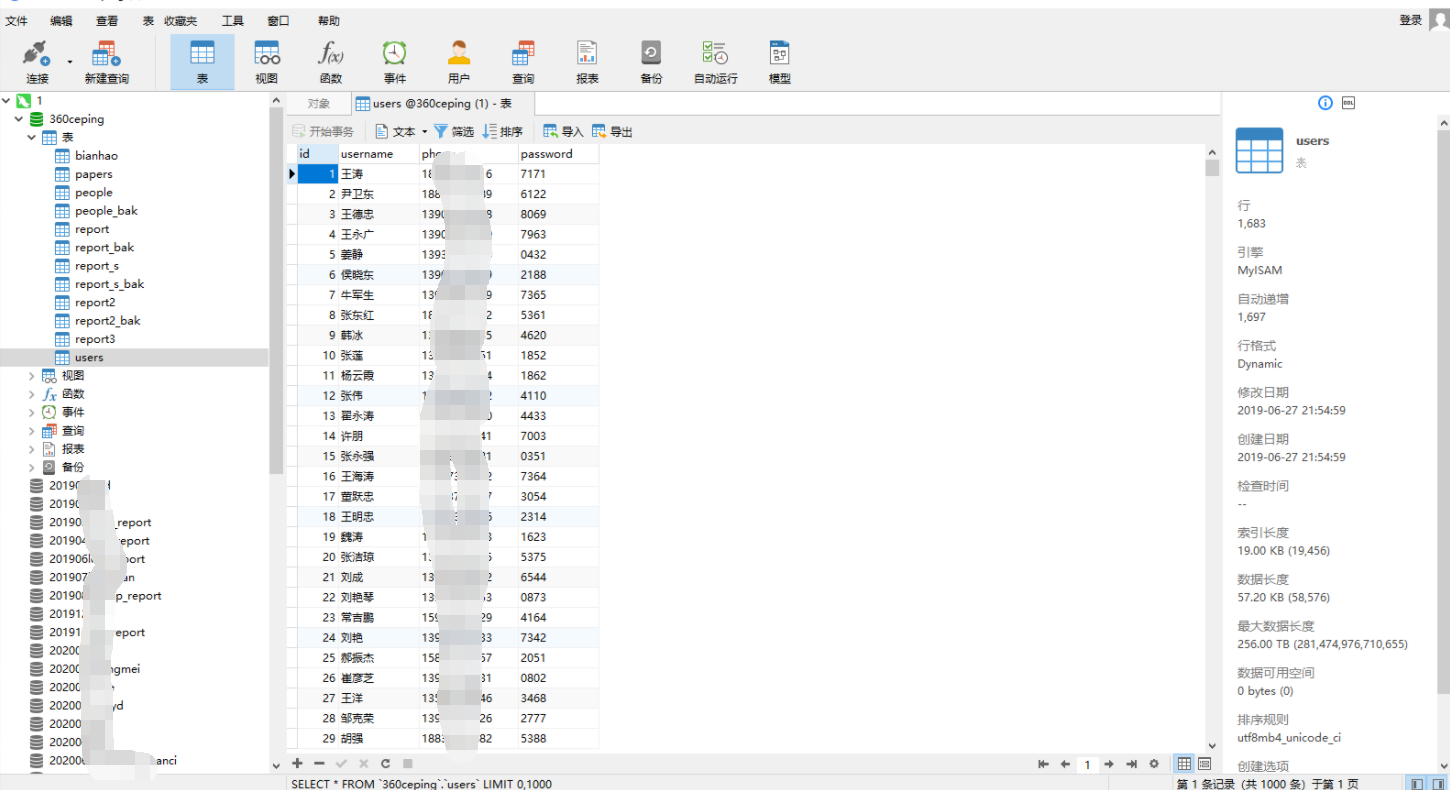Go to the next page of records
Image resolution: width=1450 pixels, height=790 pixels.
[x=1109, y=764]
